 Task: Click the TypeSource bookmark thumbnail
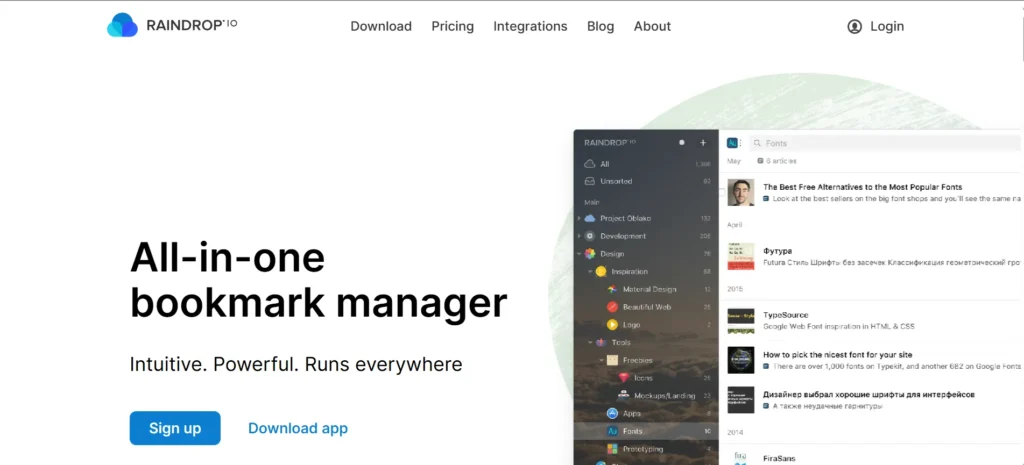(741, 321)
